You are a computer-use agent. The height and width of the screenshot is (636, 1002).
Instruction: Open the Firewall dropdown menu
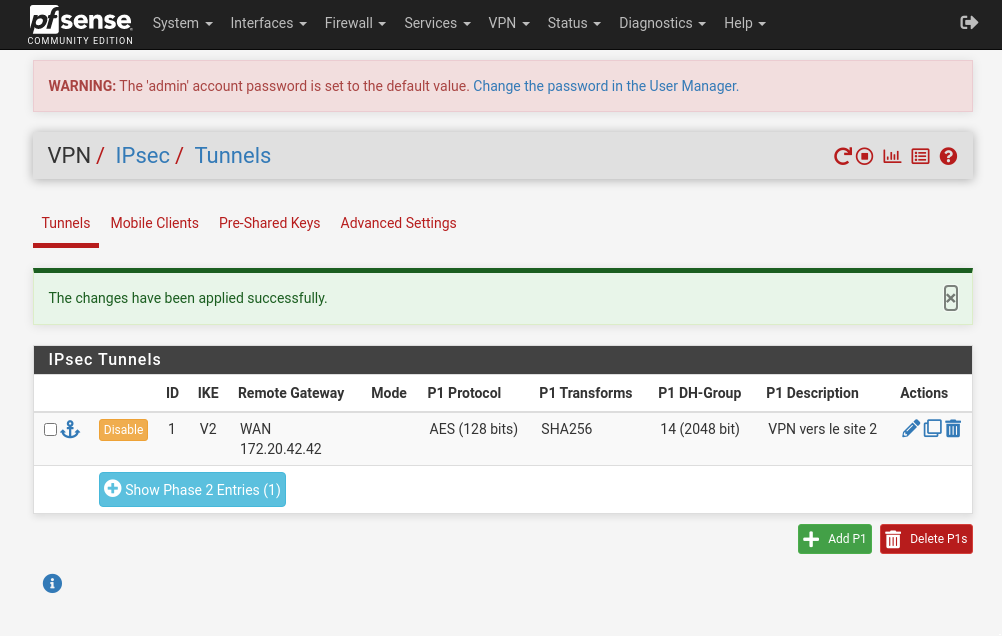pos(355,23)
